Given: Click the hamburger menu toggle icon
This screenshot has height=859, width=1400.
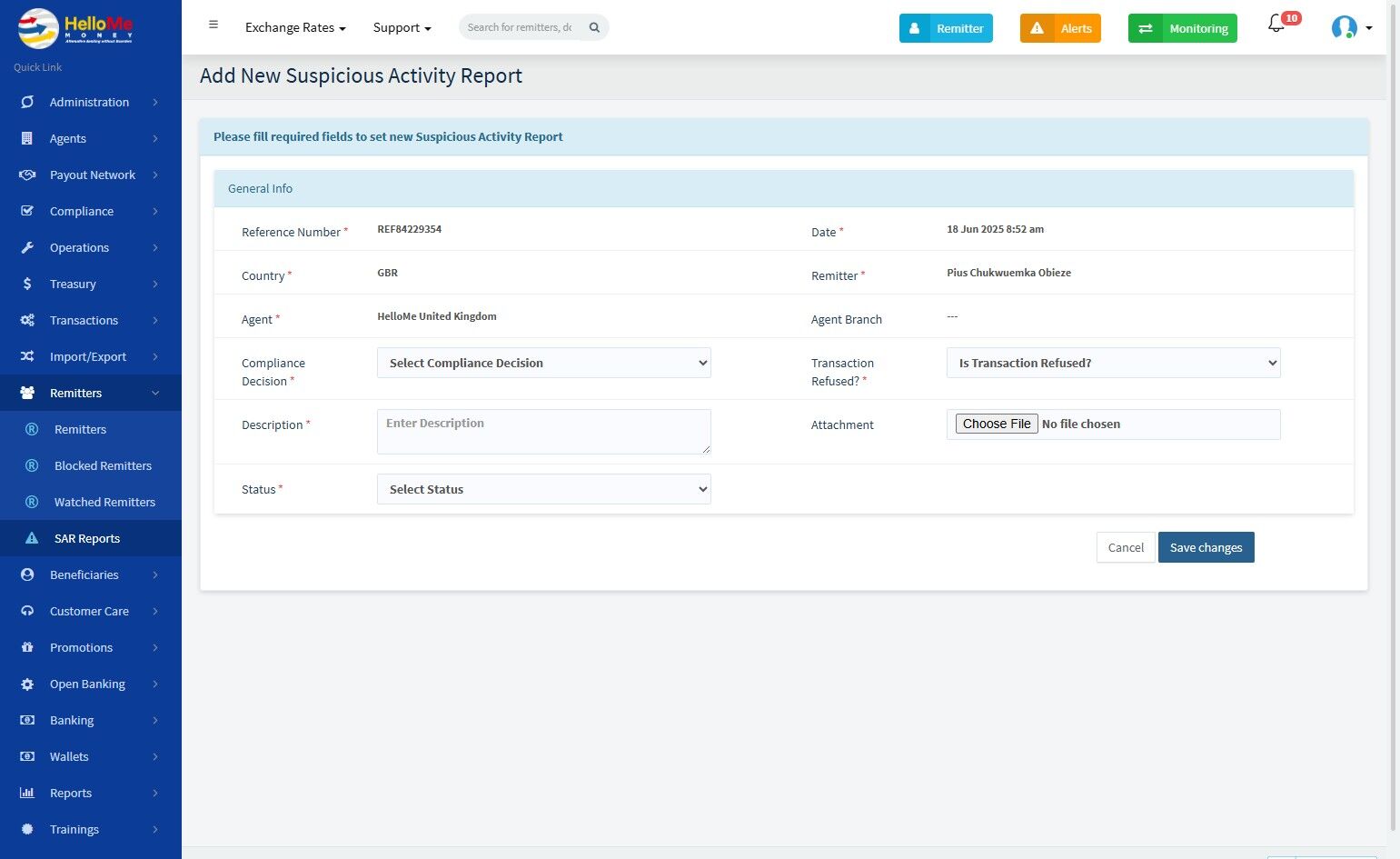Looking at the screenshot, I should tap(213, 25).
